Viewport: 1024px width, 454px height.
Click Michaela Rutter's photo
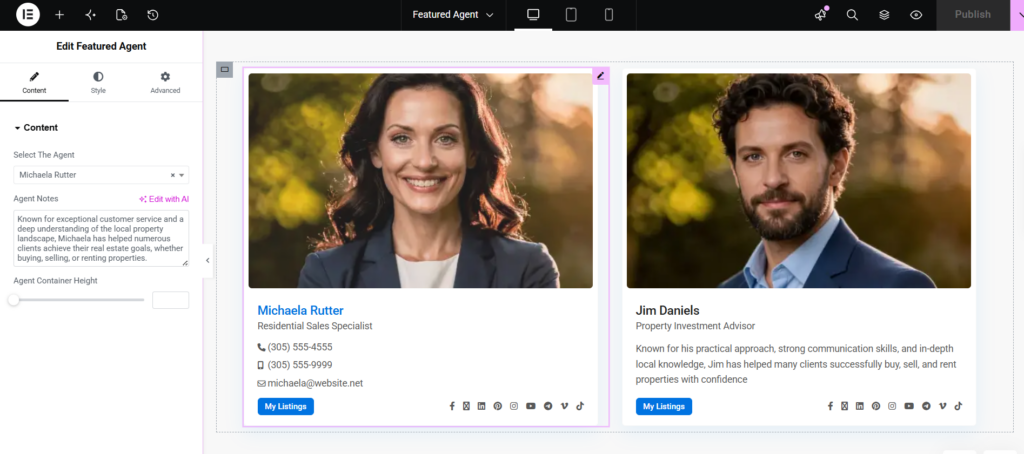[x=421, y=180]
